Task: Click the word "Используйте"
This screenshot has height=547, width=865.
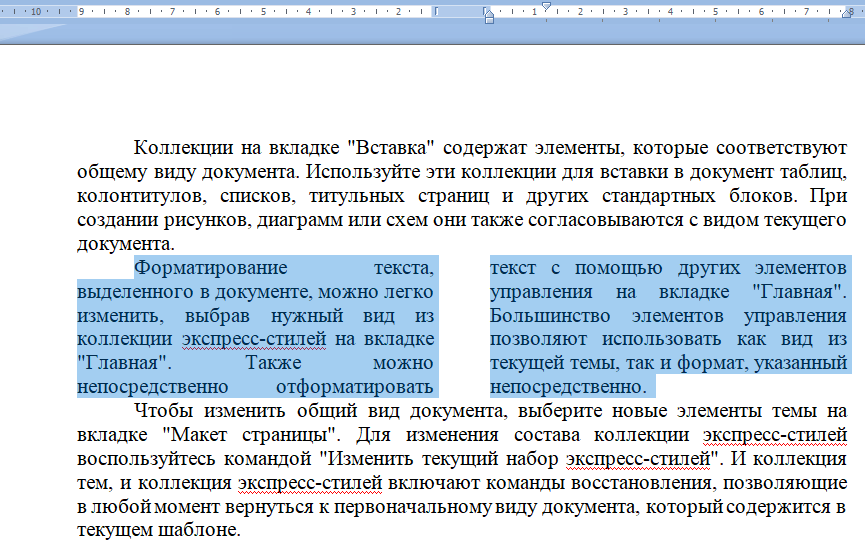Action: tap(363, 172)
